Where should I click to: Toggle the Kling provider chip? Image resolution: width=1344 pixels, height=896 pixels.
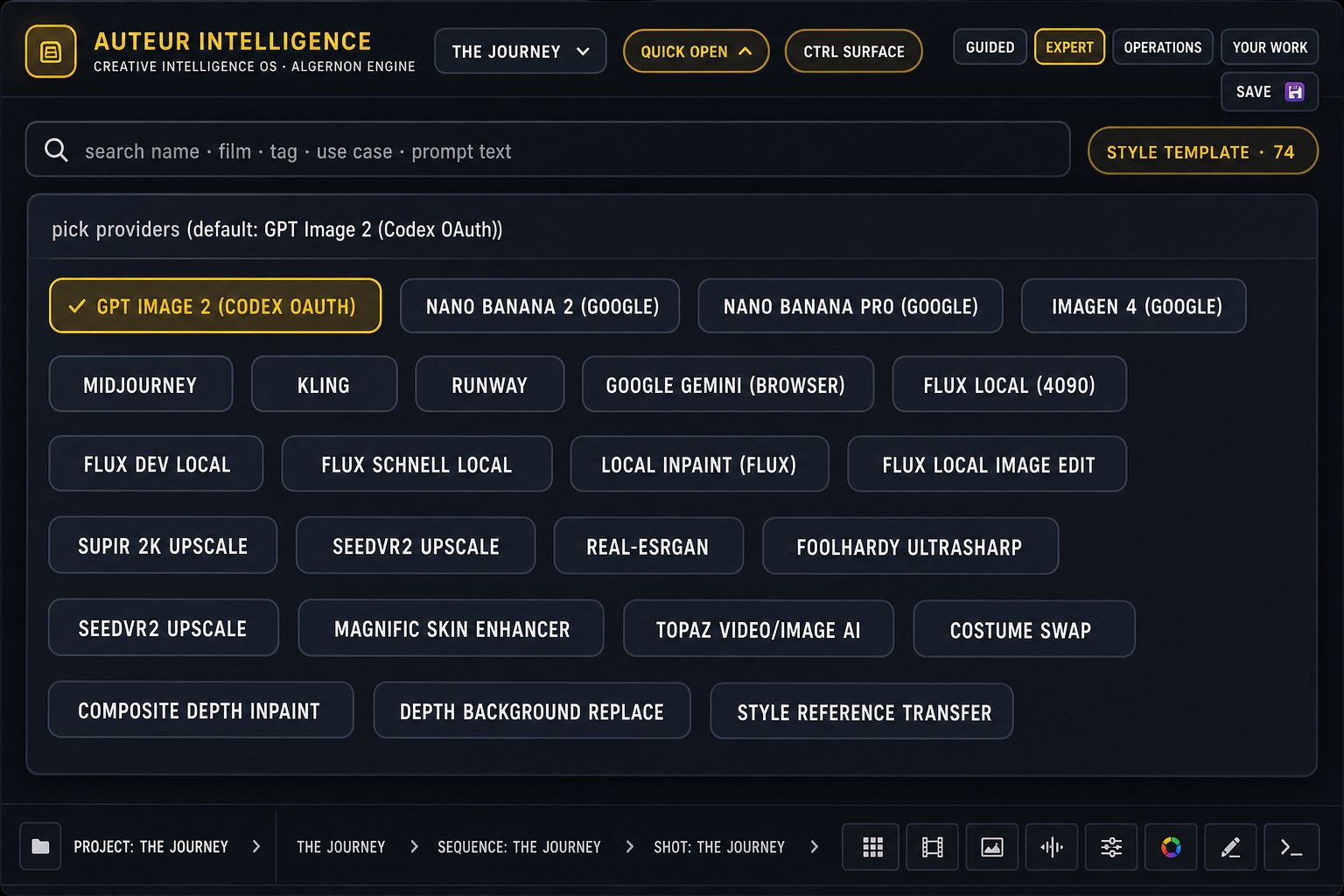[x=325, y=384]
